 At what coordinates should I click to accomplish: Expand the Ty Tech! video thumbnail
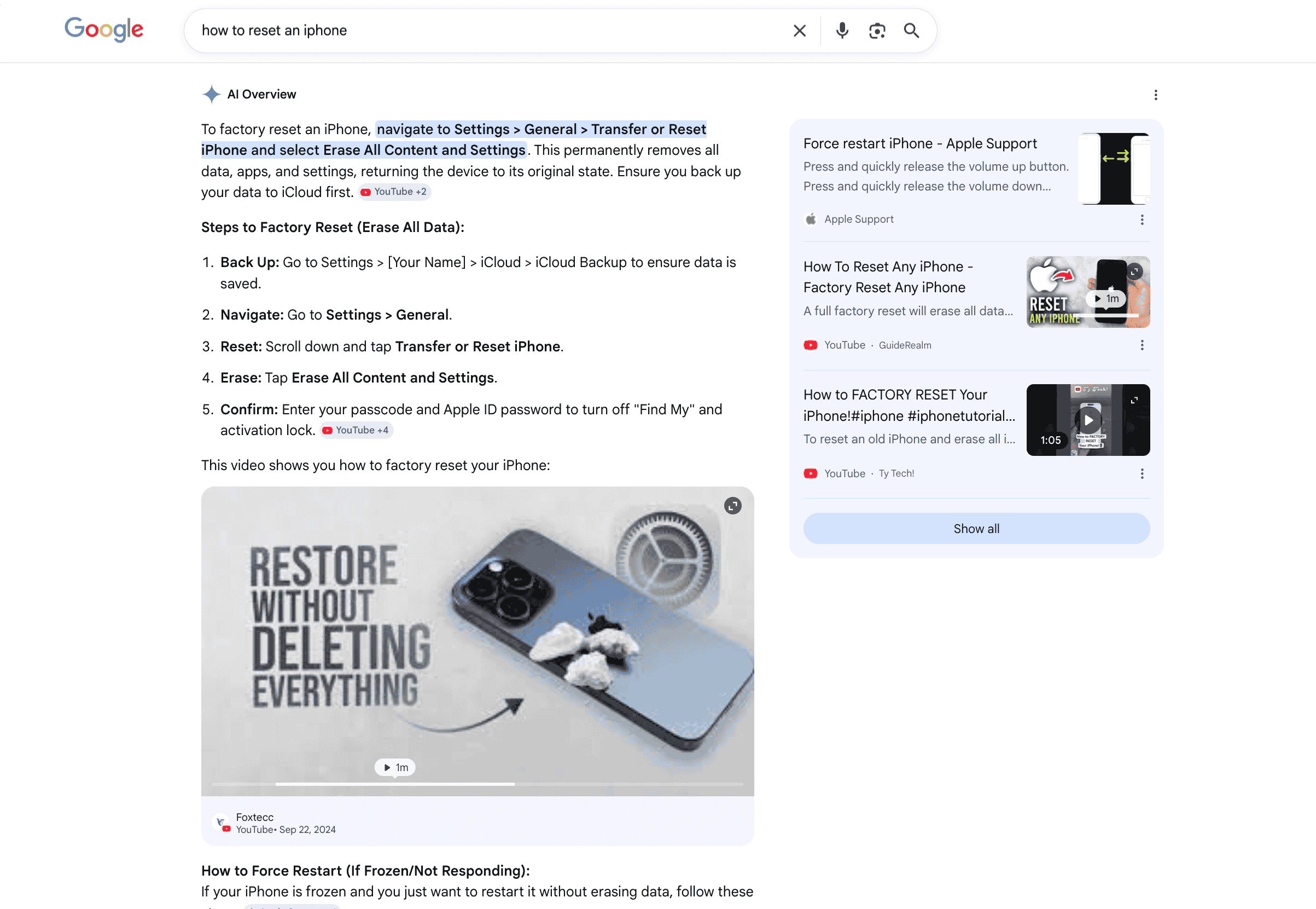coord(1134,401)
